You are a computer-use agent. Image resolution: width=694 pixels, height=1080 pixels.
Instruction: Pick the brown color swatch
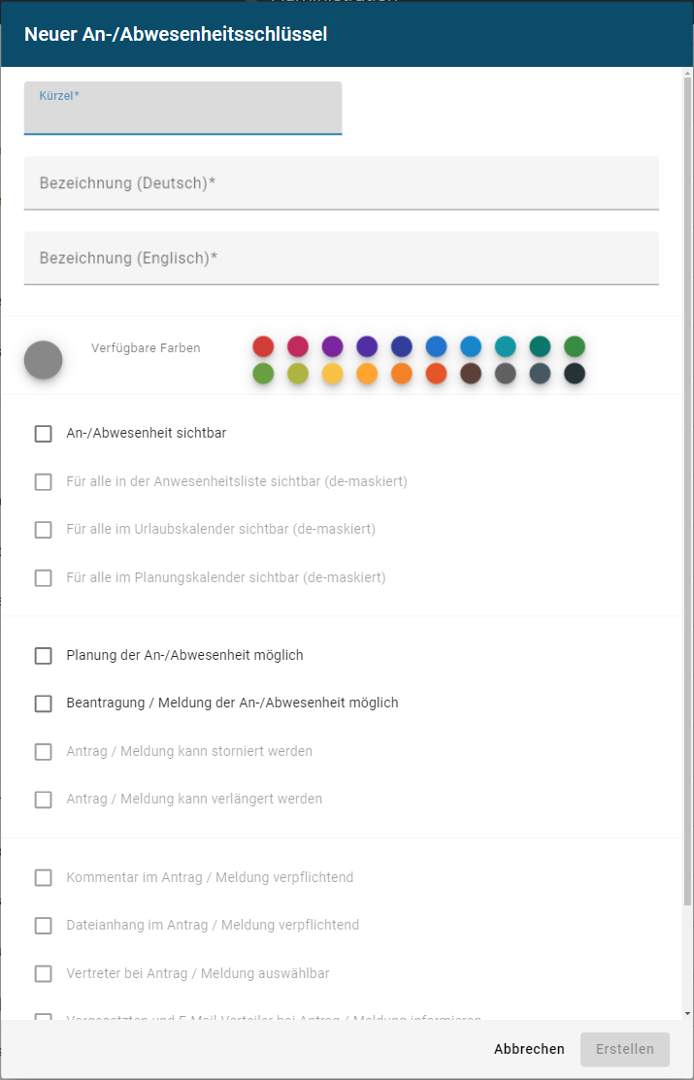470,373
